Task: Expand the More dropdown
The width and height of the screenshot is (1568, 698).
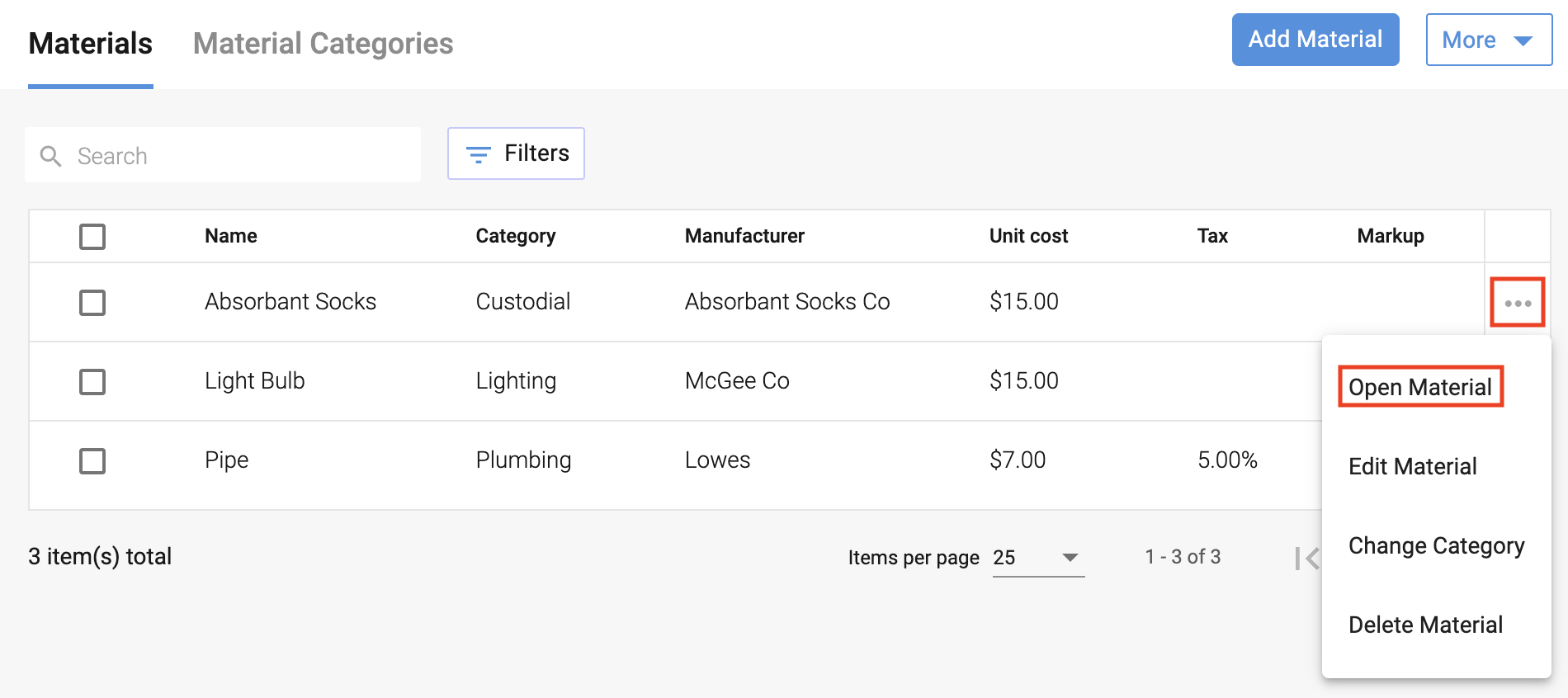Action: (x=1488, y=40)
